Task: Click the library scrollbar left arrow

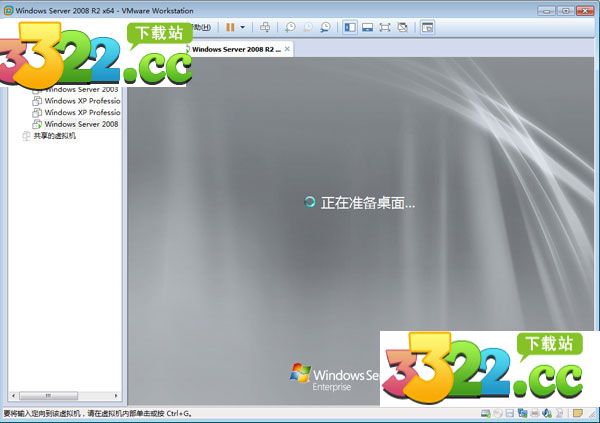Action: coord(14,395)
